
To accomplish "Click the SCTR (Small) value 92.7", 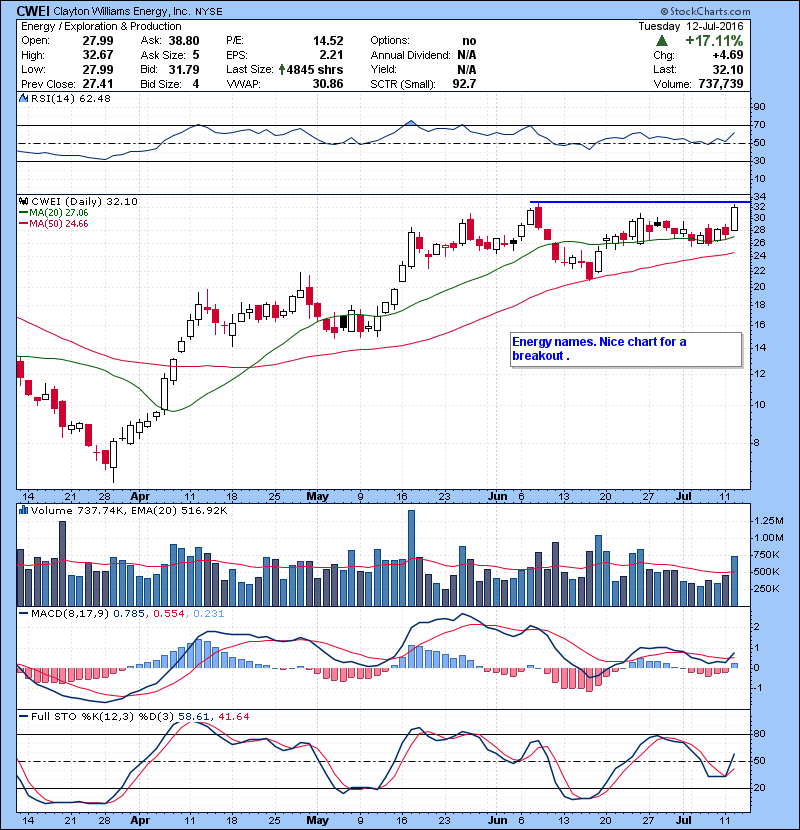I will click(464, 84).
